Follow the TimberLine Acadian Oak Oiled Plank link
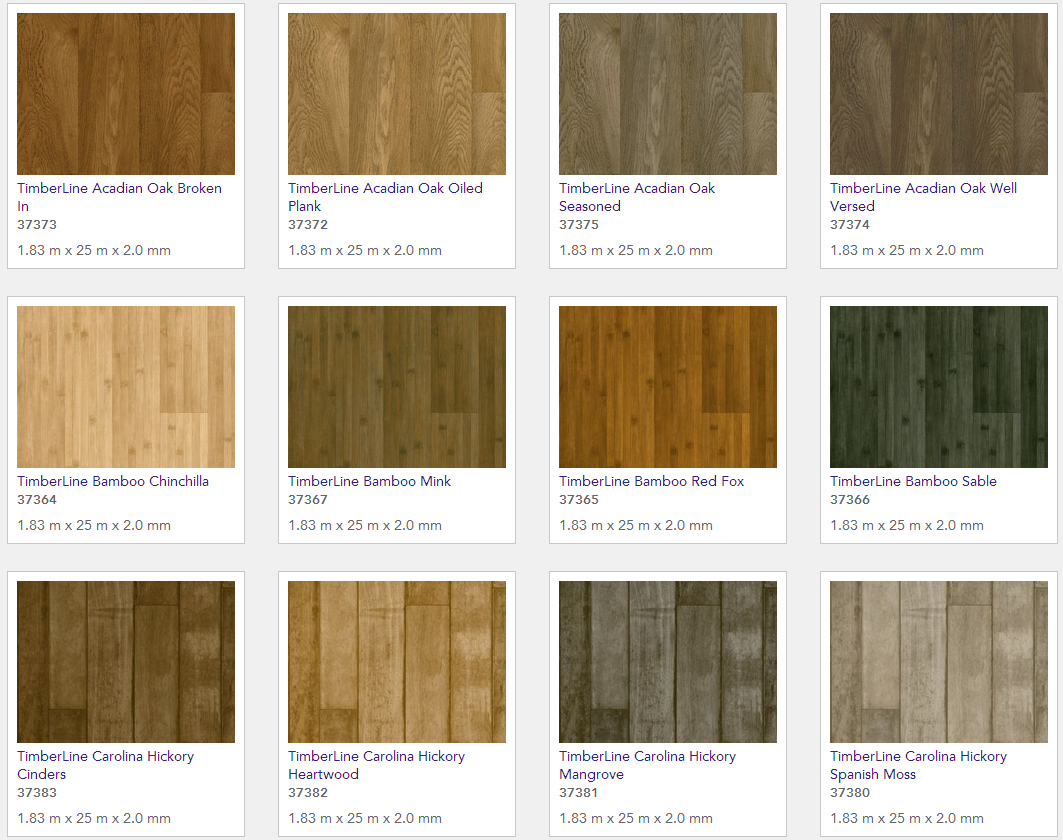1063x840 pixels. pyautogui.click(x=385, y=197)
